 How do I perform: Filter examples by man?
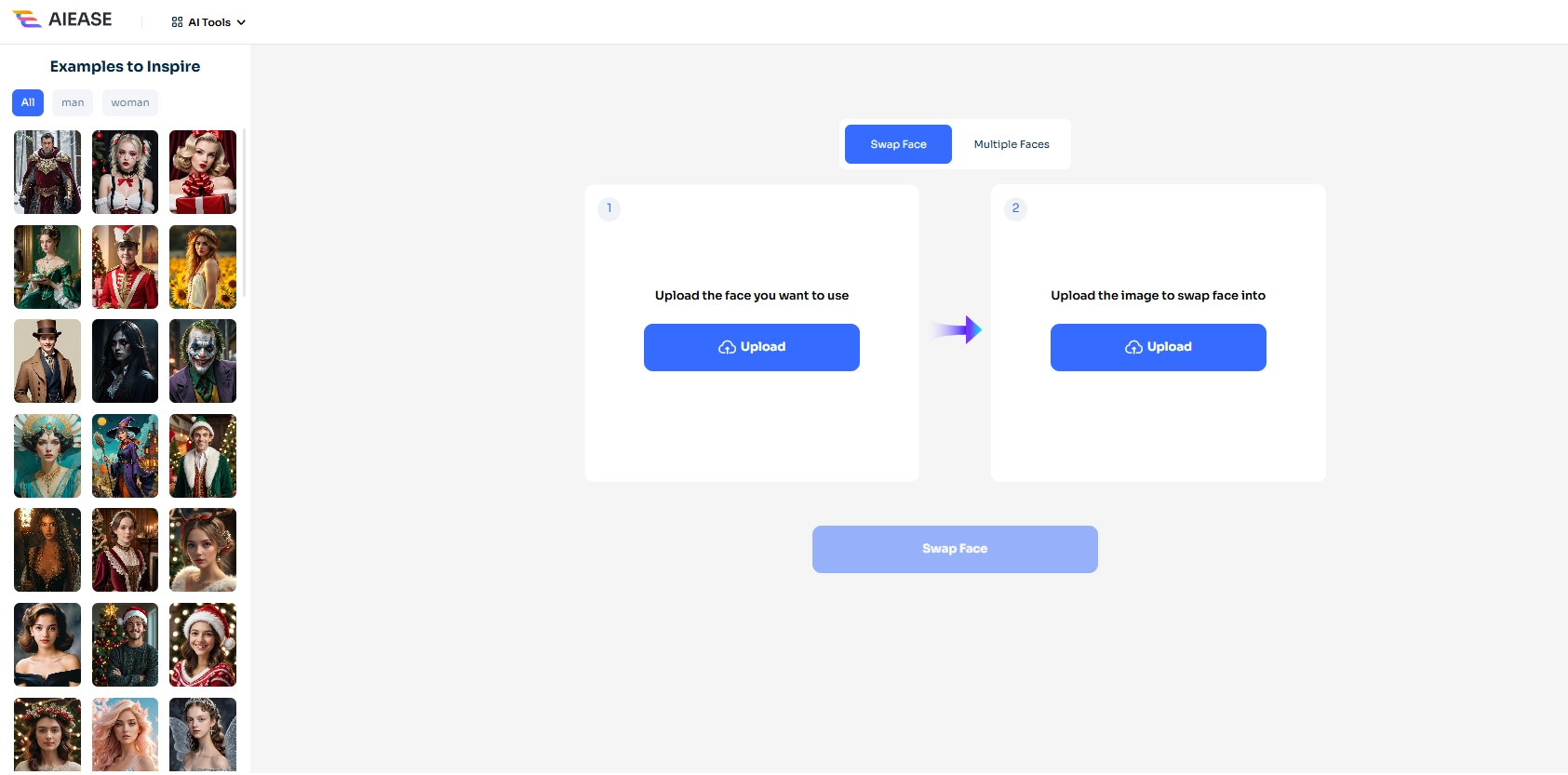[73, 102]
